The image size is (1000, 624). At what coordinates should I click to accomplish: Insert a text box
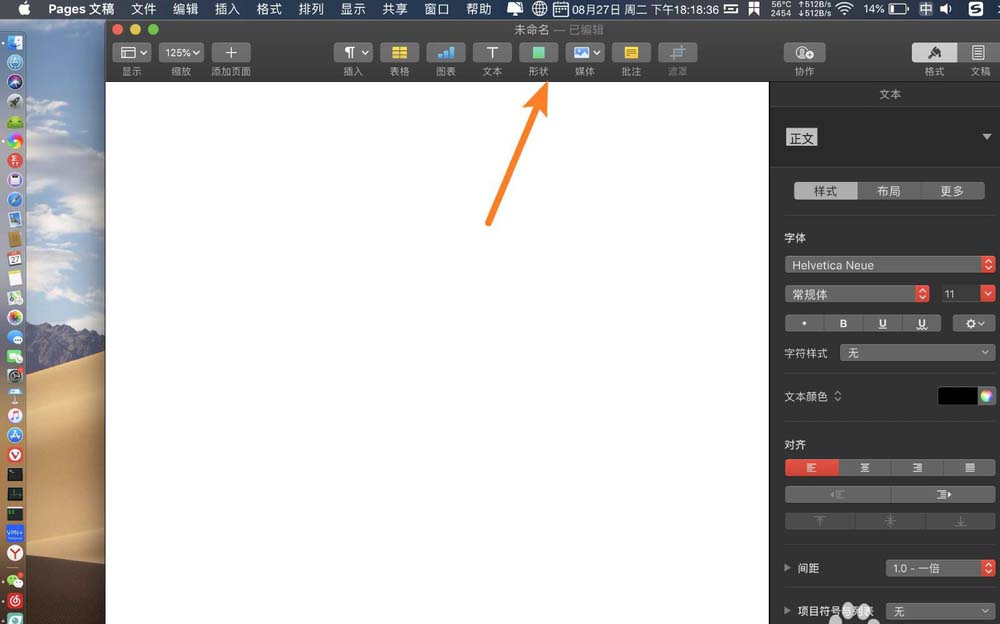492,52
